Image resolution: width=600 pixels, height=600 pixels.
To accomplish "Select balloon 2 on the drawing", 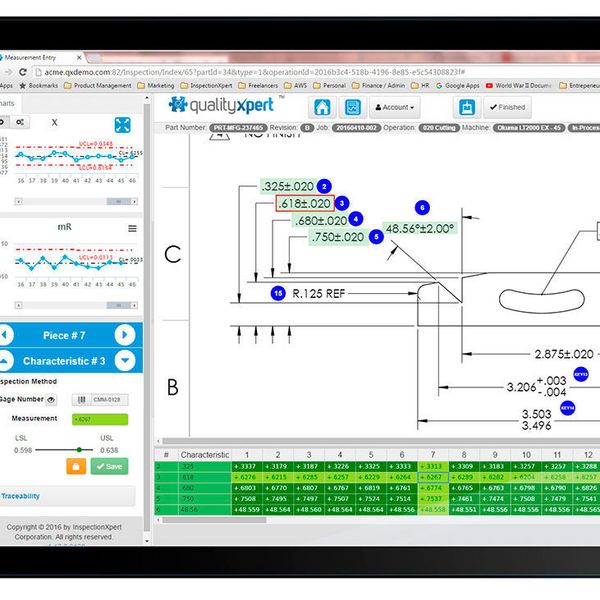I will [x=324, y=186].
